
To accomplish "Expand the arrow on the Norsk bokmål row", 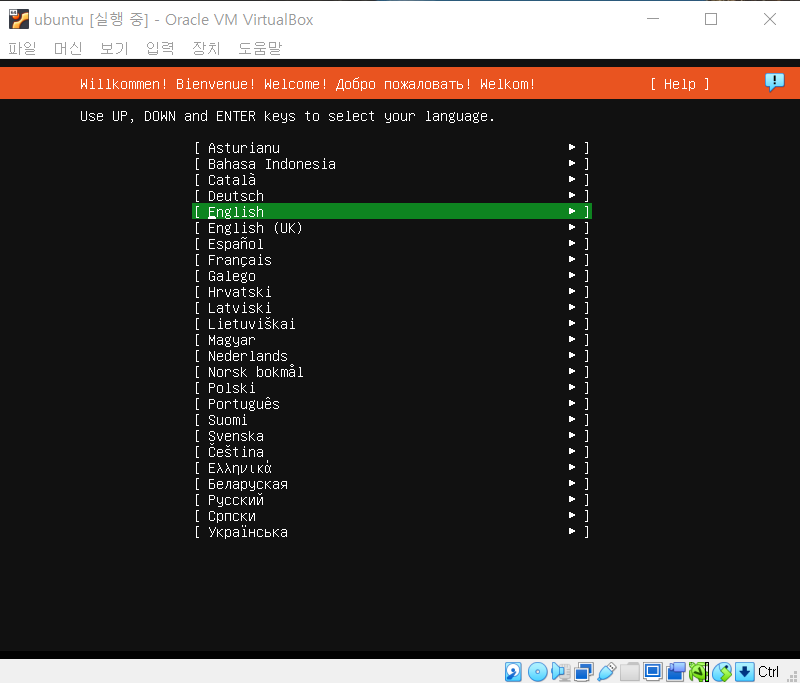I will pyautogui.click(x=572, y=371).
